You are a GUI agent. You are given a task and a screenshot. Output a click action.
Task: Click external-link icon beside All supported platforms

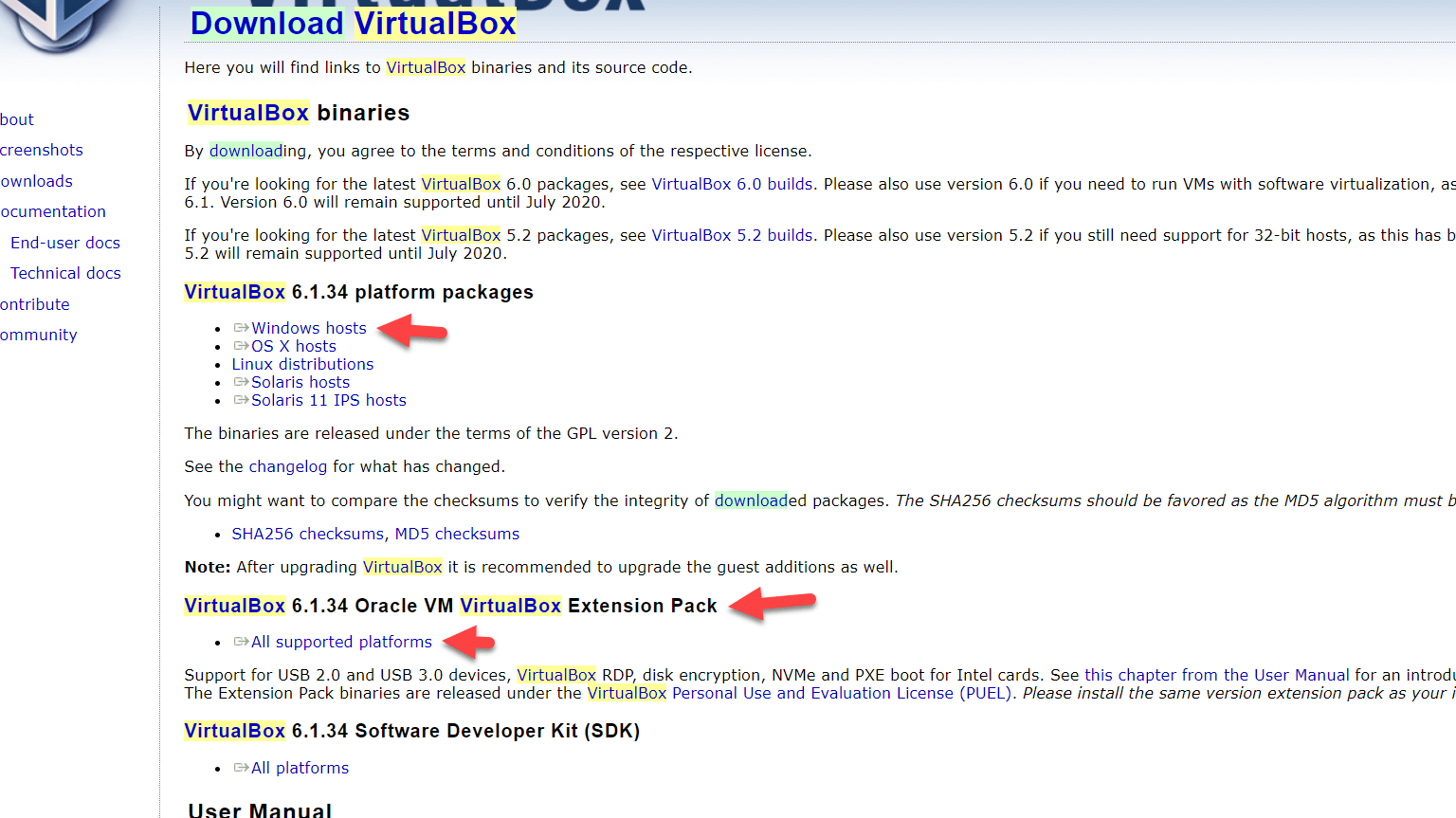coord(241,642)
